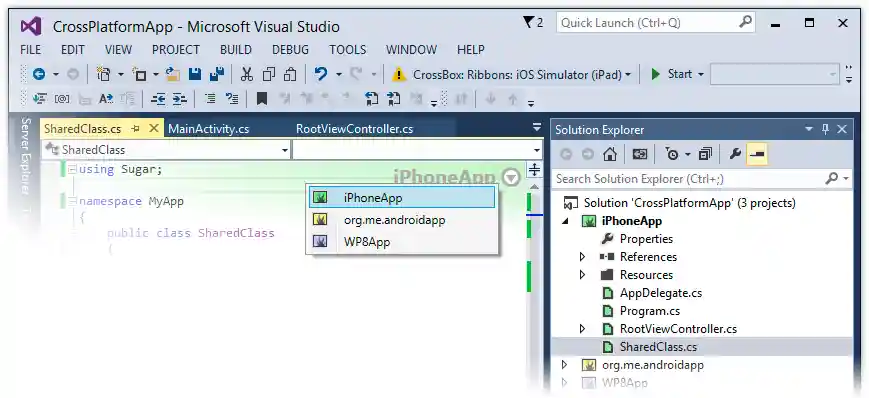Click Collapse All in Solution Explorer

705,155
